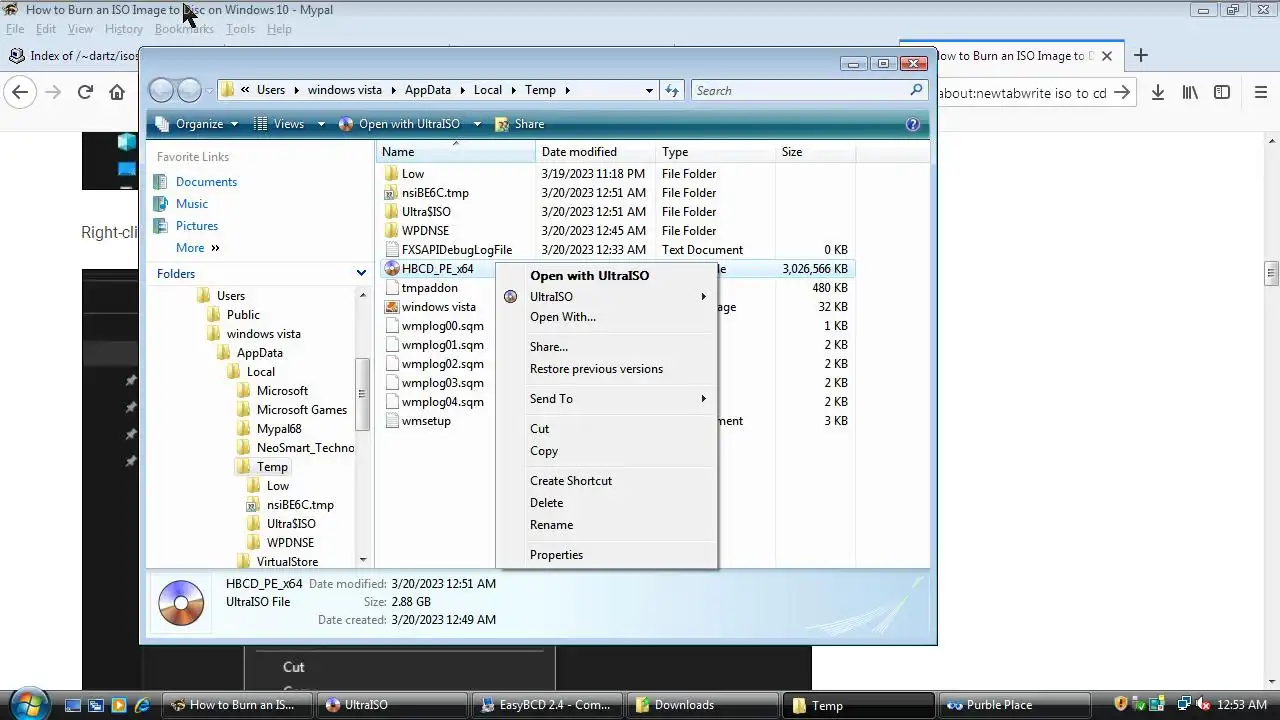Viewport: 1280px width, 720px height.
Task: Sort by Date modified column header
Action: 596,152
